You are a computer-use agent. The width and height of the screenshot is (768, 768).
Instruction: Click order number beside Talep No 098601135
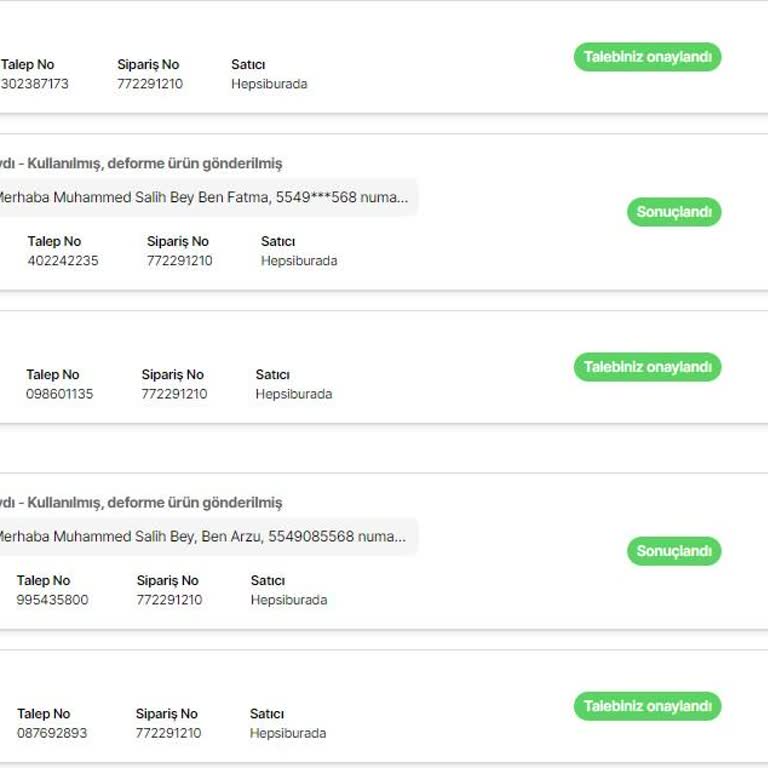[x=174, y=394]
